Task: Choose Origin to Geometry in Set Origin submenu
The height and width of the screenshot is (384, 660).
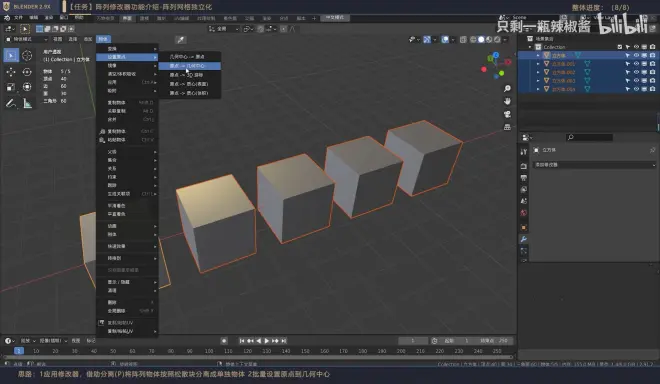Action: 190,66
